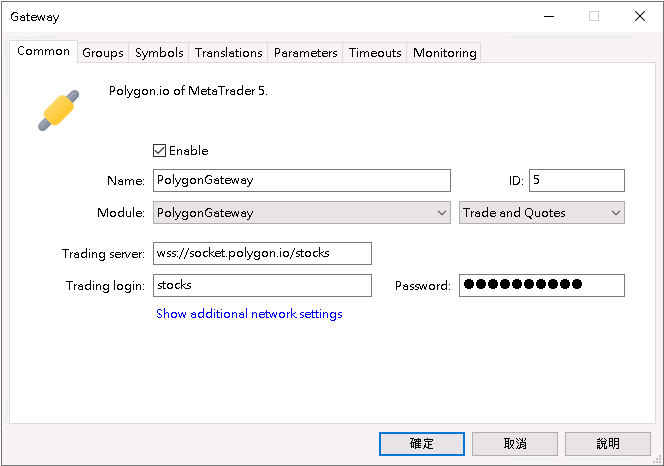Select the Parameters tab

click(305, 53)
